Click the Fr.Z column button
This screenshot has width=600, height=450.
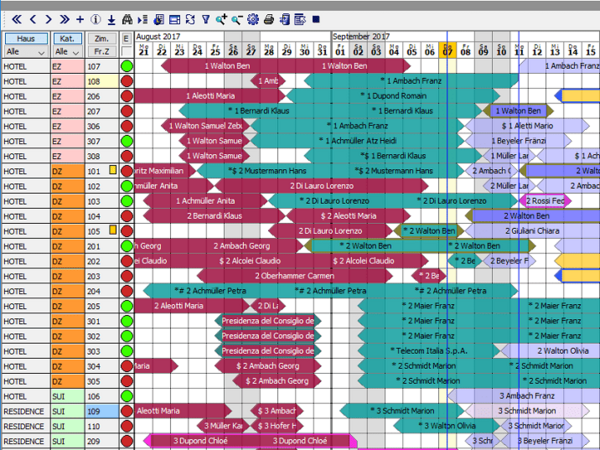(x=100, y=51)
